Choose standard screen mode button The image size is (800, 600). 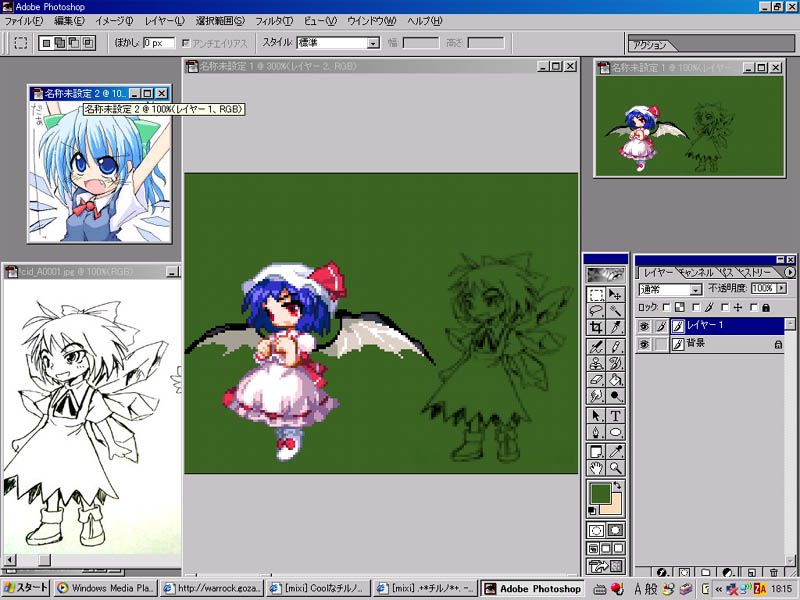[593, 548]
